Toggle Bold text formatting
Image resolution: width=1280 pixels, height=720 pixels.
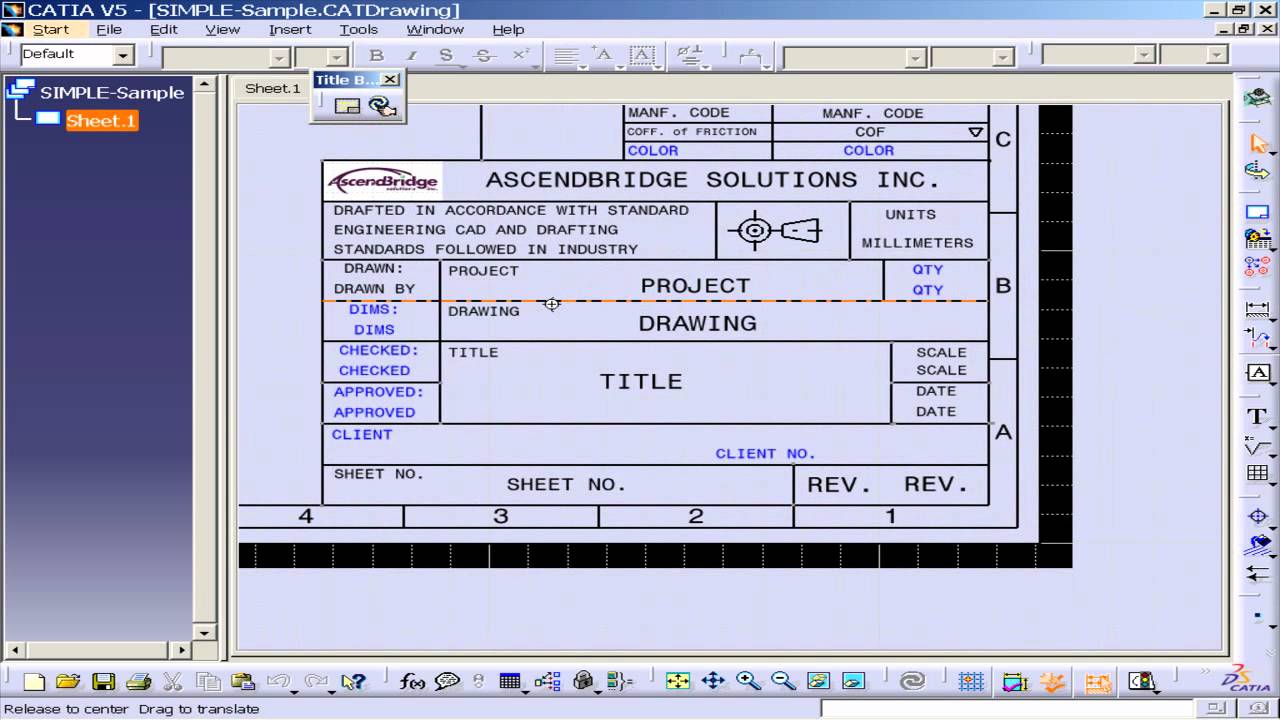pyautogui.click(x=376, y=56)
